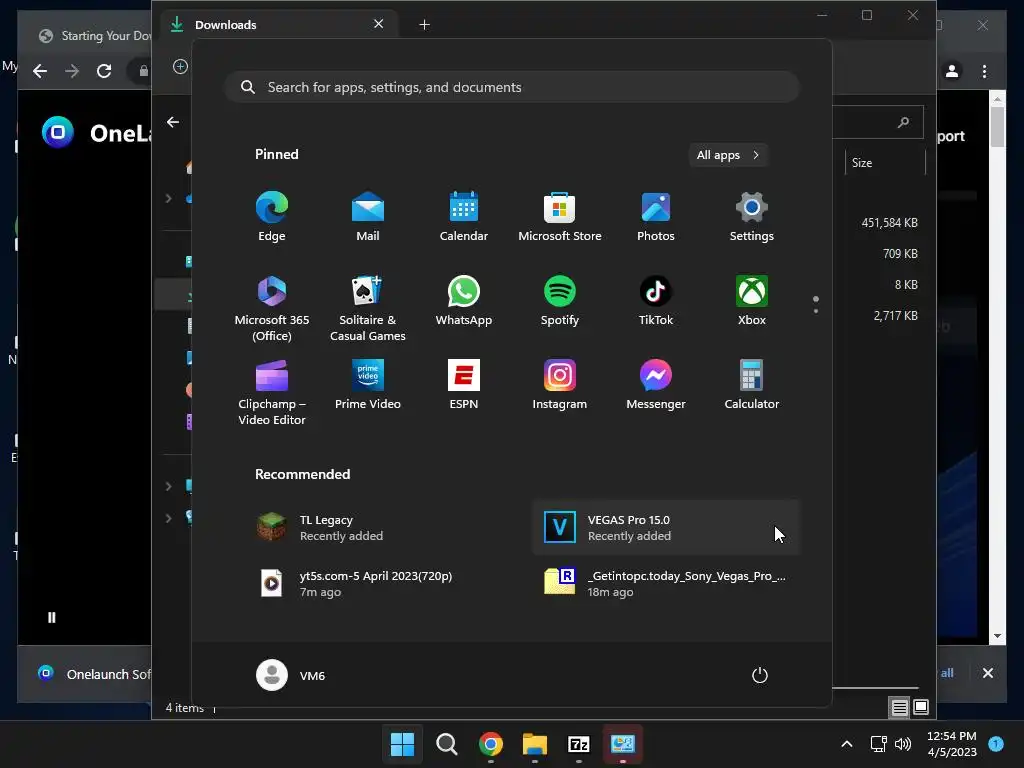Show hidden system tray icons

tap(846, 744)
